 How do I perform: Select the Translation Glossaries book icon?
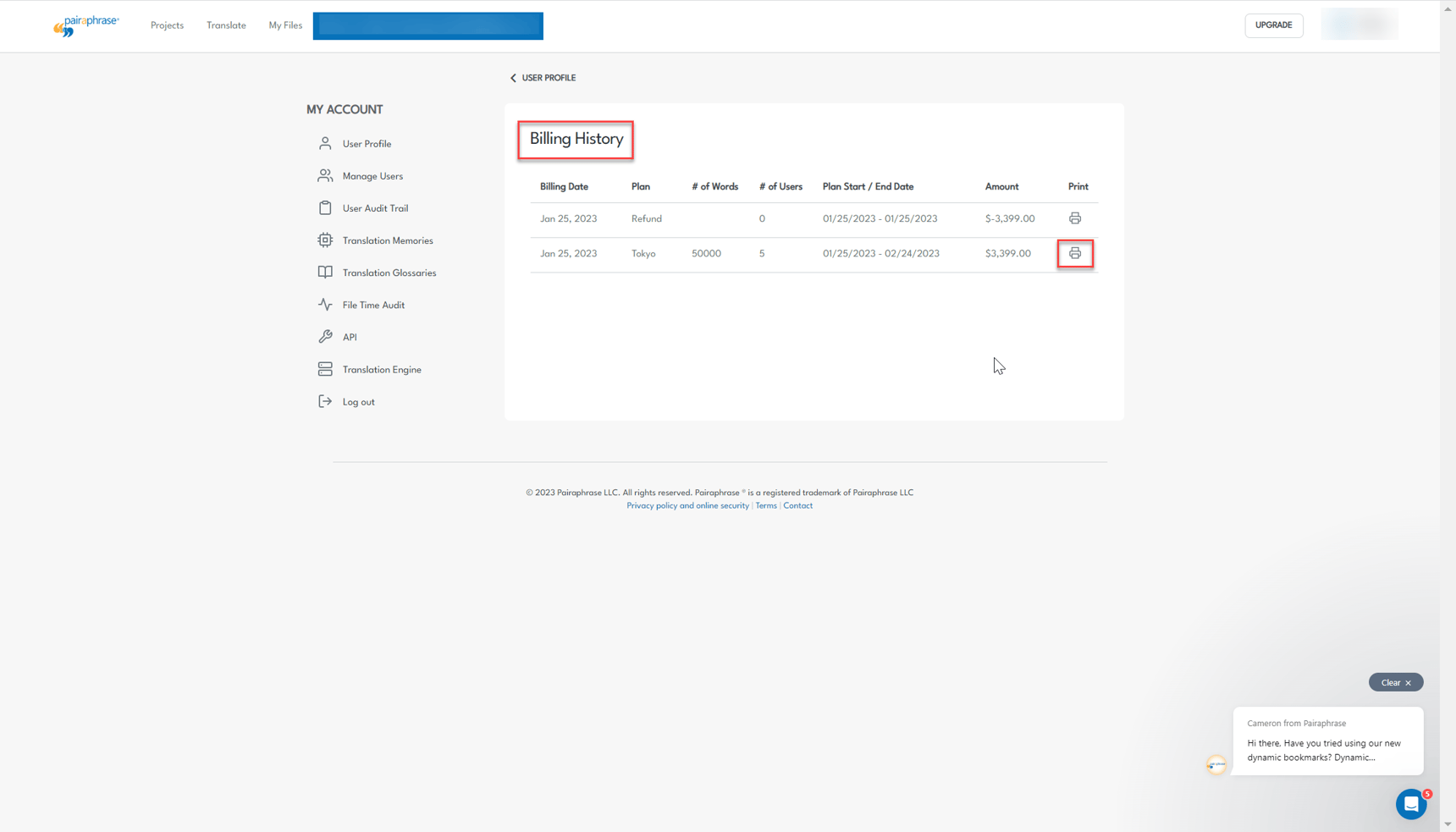[325, 272]
